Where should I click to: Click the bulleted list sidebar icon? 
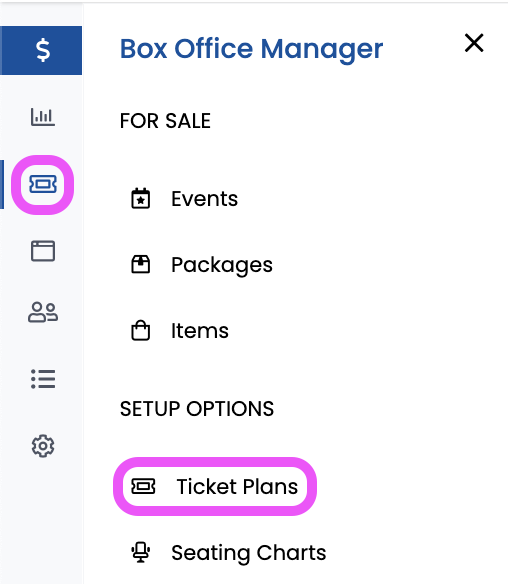point(43,379)
